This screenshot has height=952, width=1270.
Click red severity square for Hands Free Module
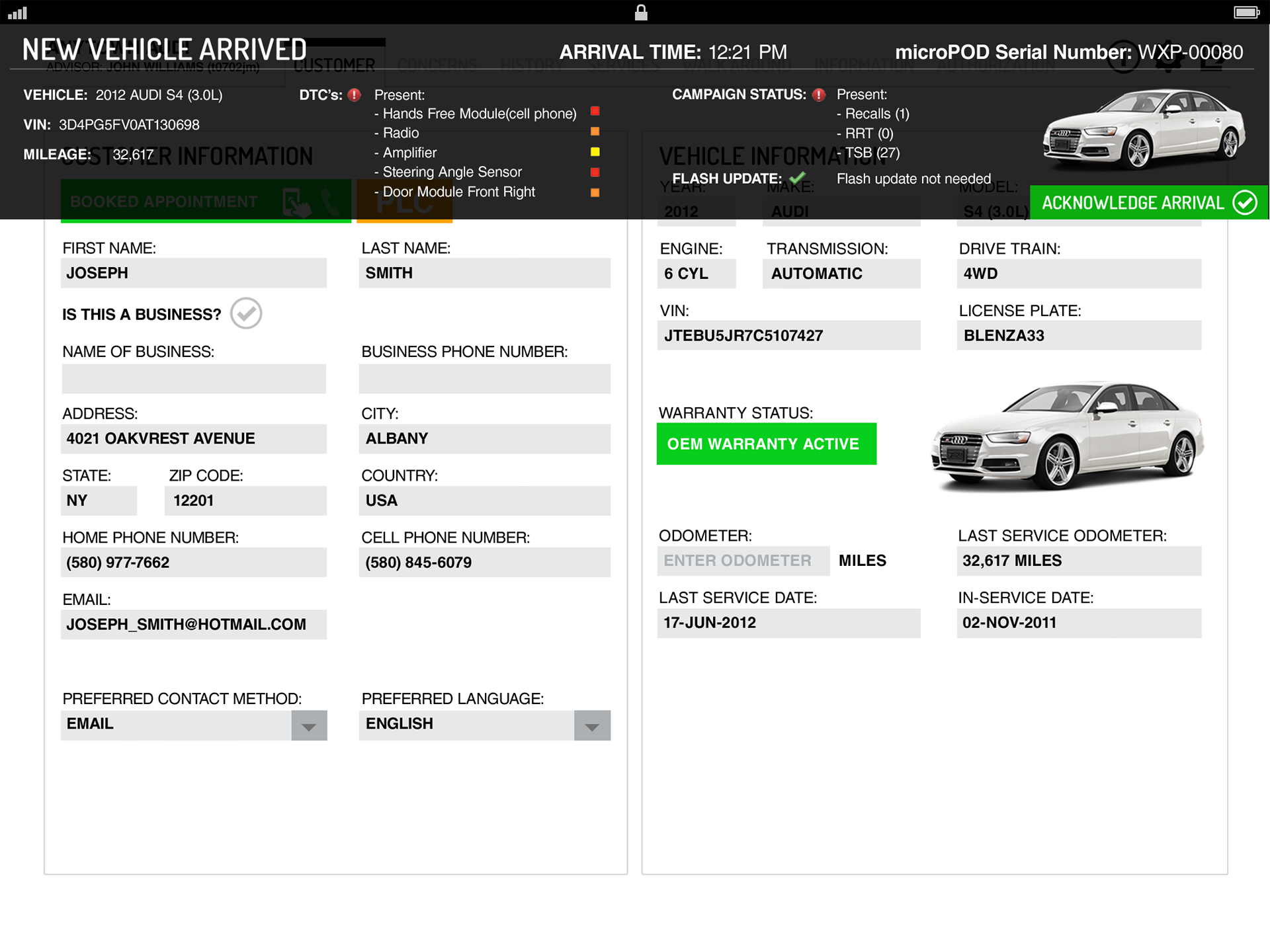595,111
